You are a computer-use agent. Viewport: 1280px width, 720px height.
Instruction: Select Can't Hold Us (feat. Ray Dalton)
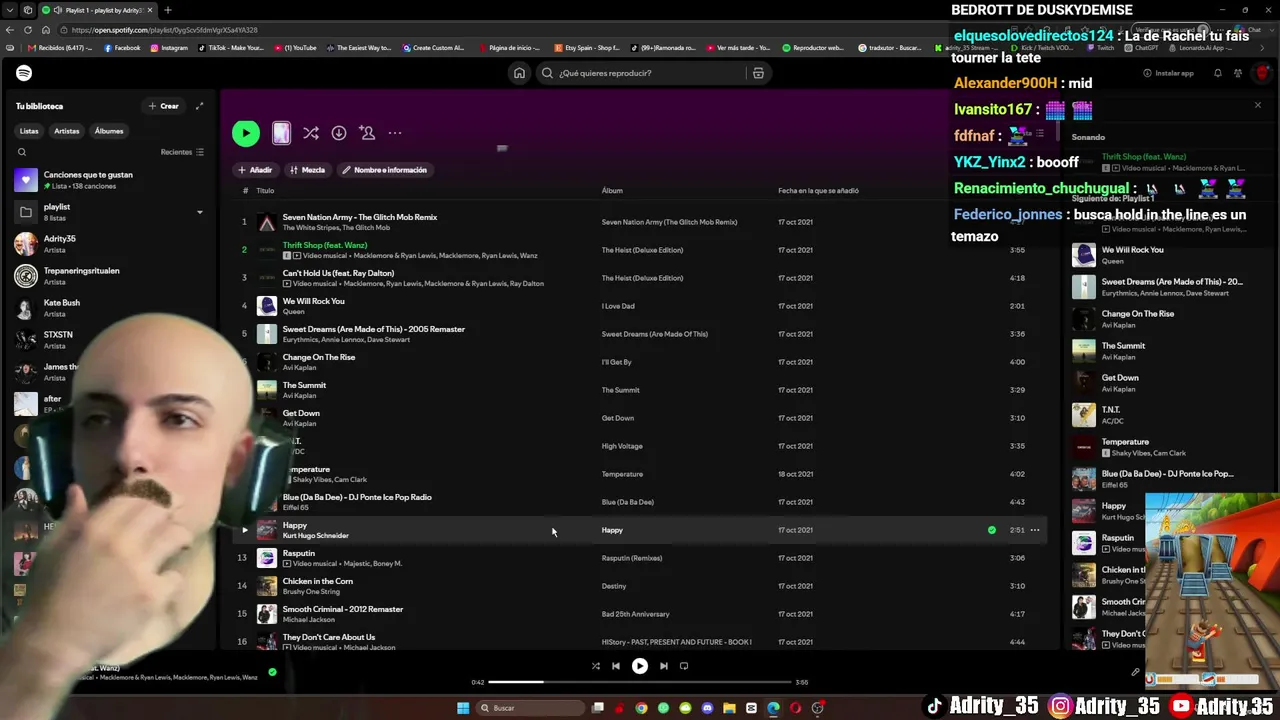click(338, 273)
